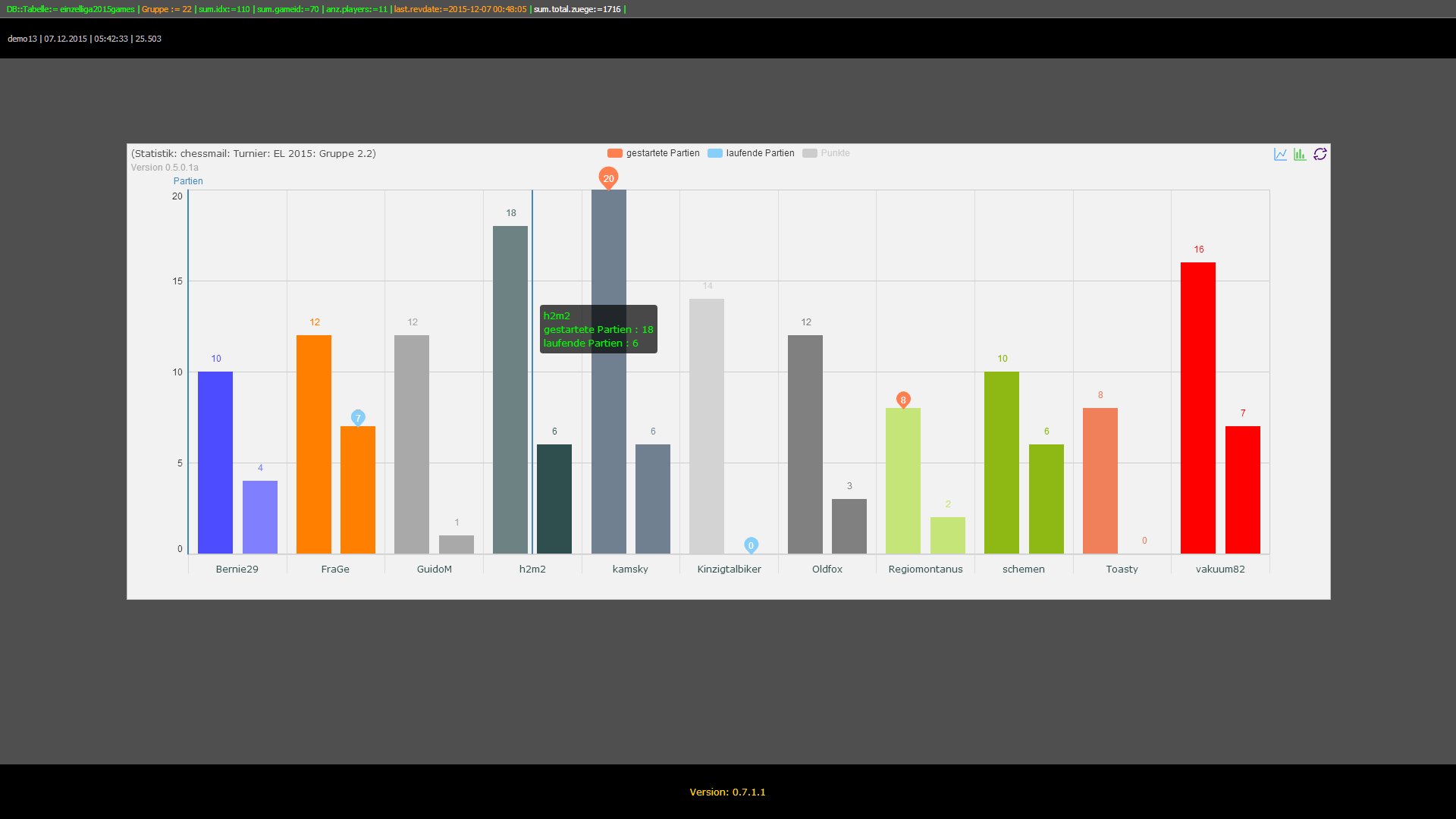Click the restore chart refresh icon
The width and height of the screenshot is (1456, 819).
point(1320,154)
